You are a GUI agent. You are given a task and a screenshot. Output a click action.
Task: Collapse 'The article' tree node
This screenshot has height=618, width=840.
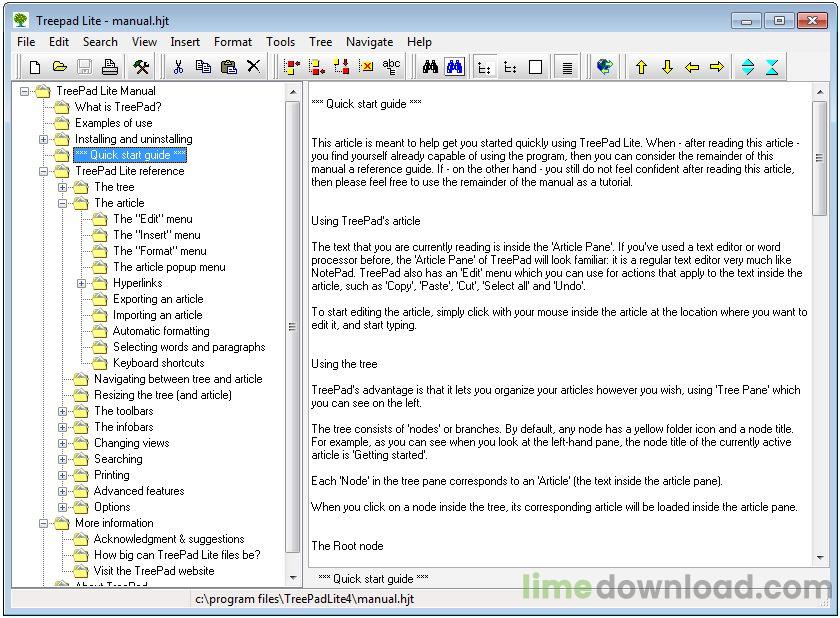[x=63, y=203]
